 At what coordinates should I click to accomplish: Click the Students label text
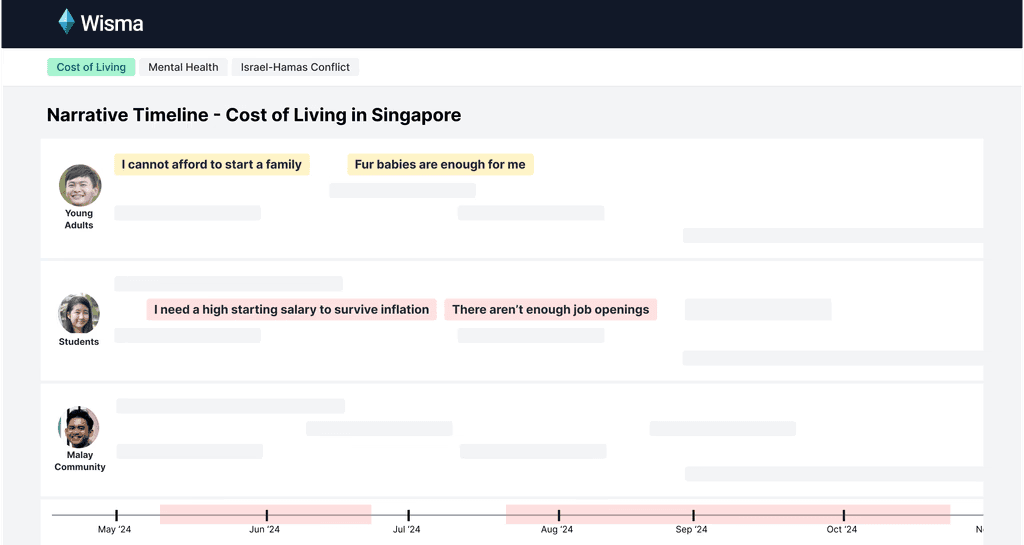click(x=79, y=341)
